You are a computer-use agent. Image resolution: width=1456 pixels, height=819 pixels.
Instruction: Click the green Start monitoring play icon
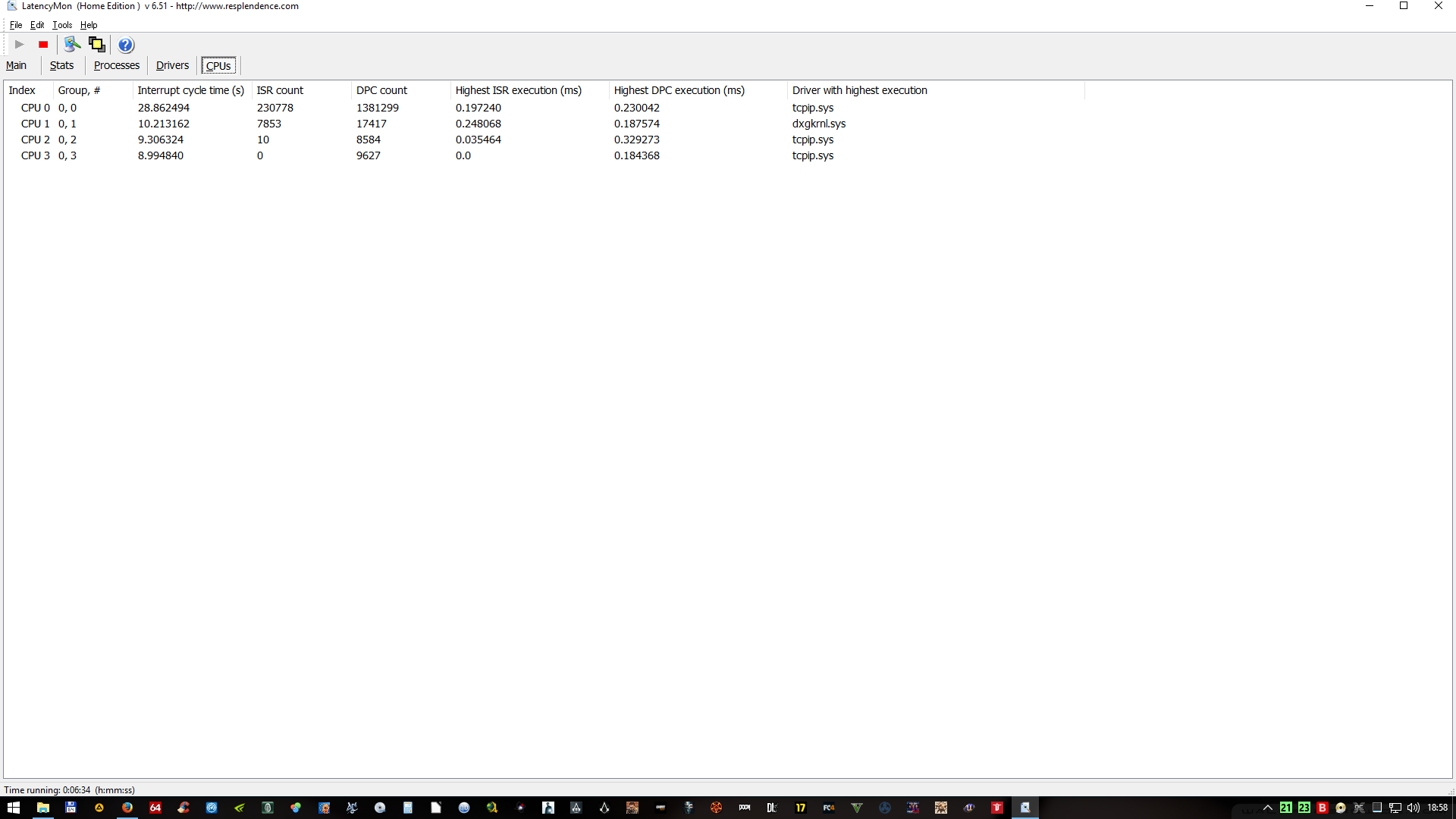(x=20, y=45)
